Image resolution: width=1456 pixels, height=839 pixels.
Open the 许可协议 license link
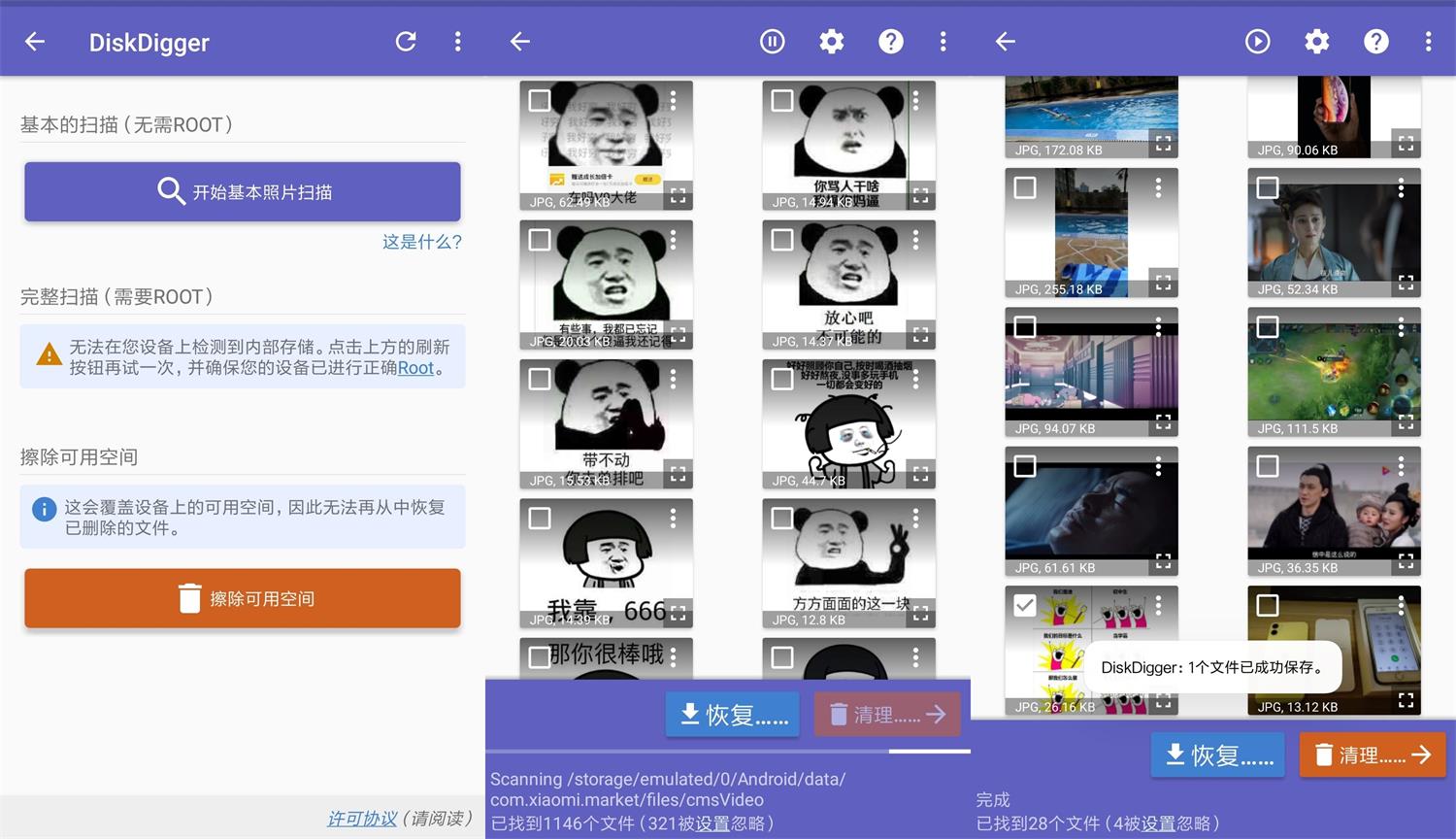[361, 819]
